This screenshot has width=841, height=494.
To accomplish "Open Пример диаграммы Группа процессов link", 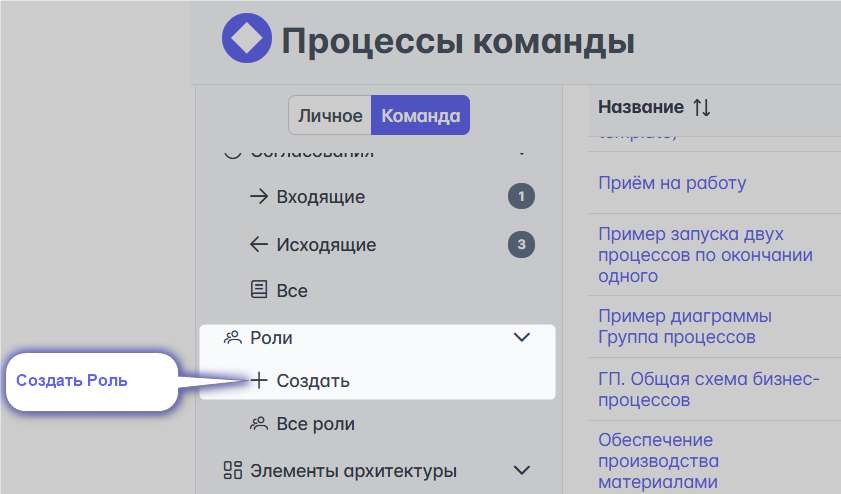I will pos(685,326).
